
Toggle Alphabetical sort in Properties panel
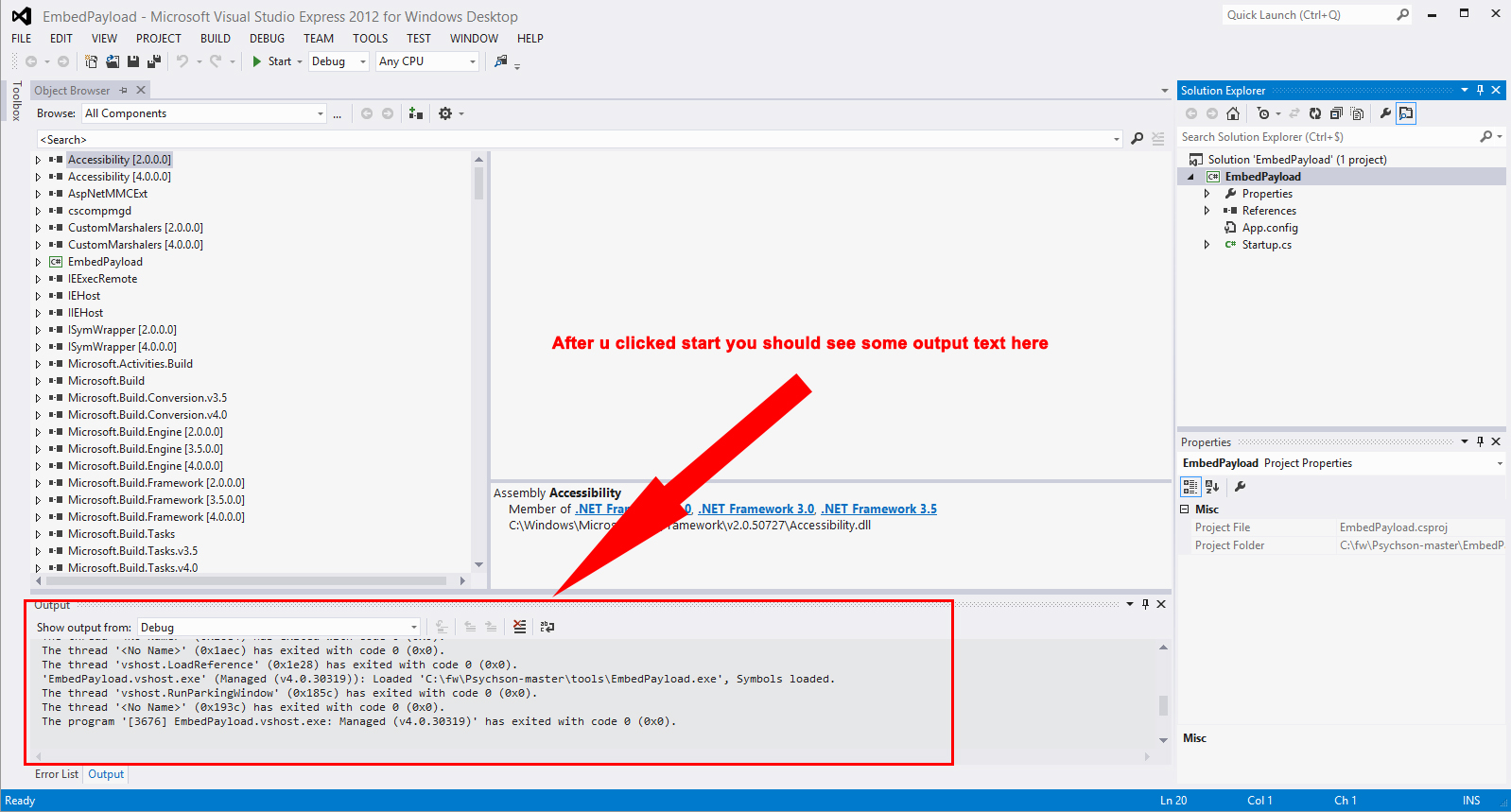(x=1212, y=487)
